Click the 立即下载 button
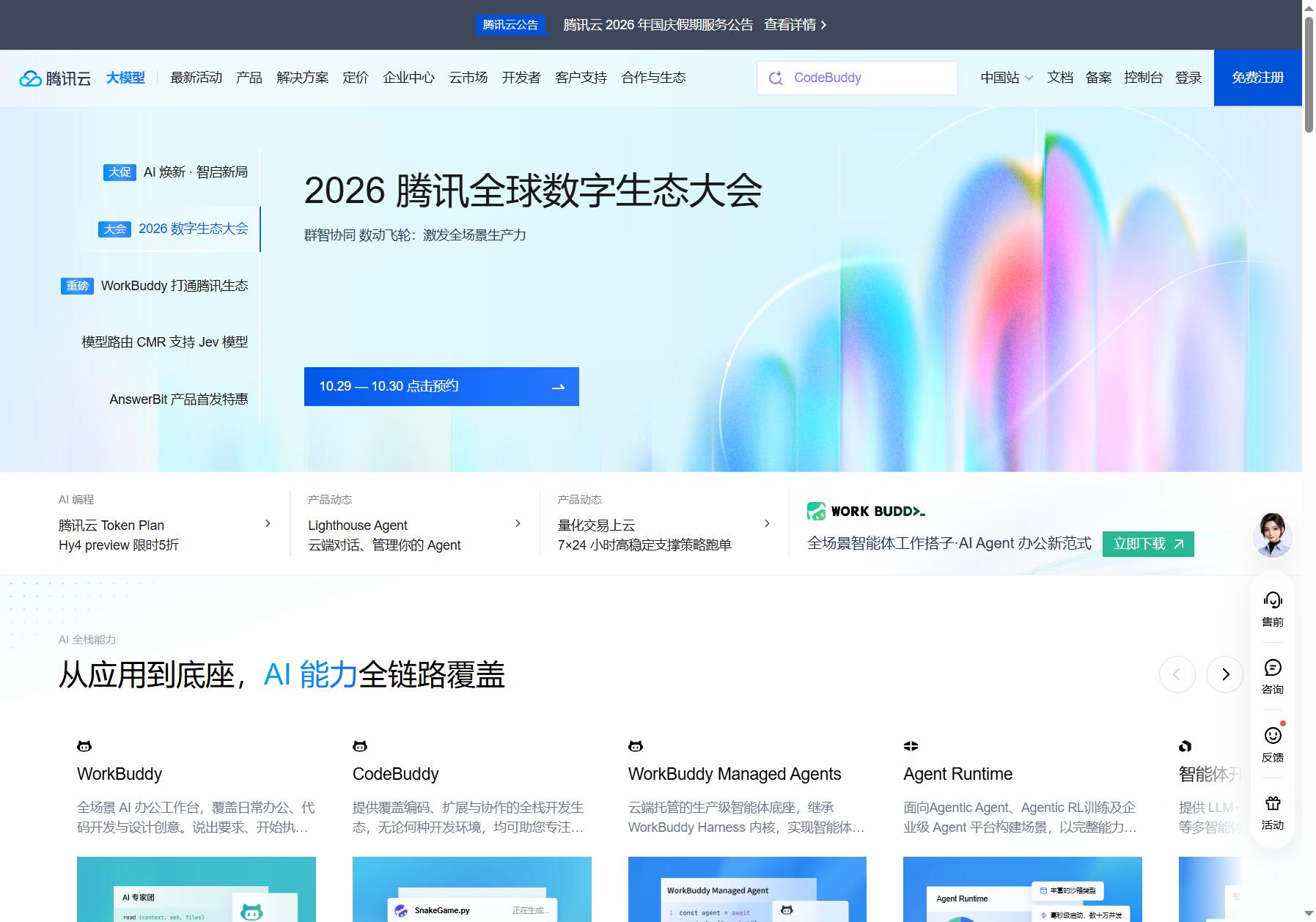 (1148, 544)
